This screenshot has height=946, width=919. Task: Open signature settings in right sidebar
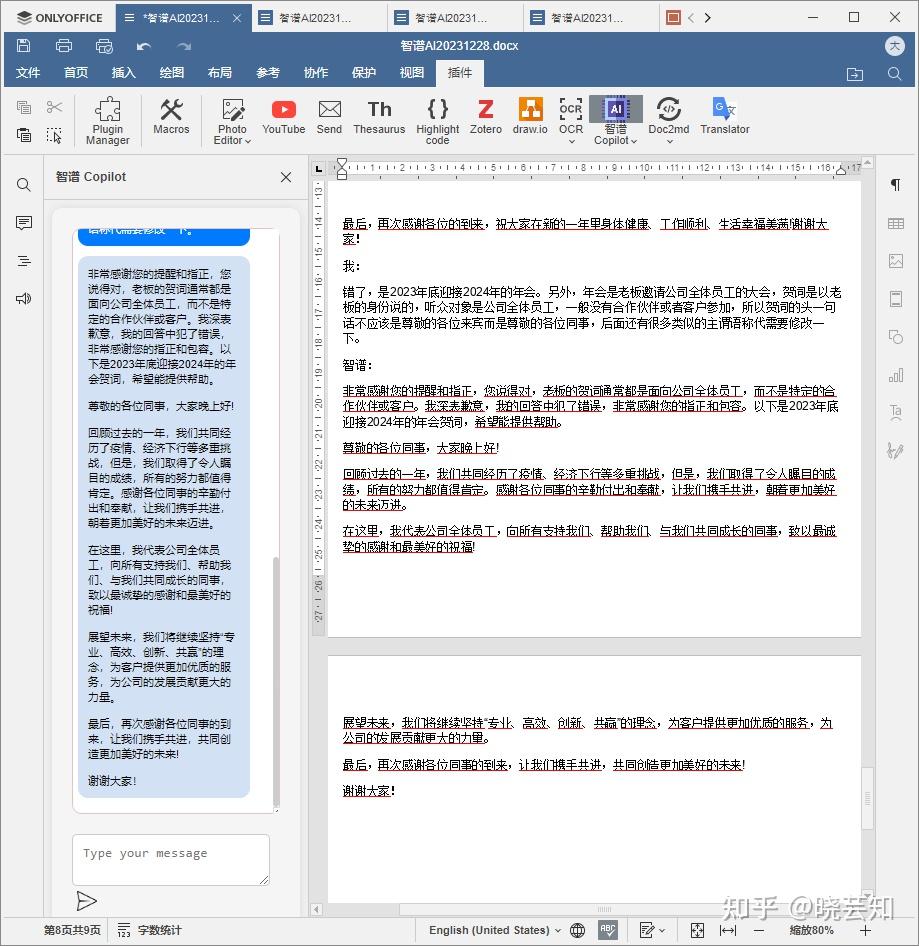point(896,451)
